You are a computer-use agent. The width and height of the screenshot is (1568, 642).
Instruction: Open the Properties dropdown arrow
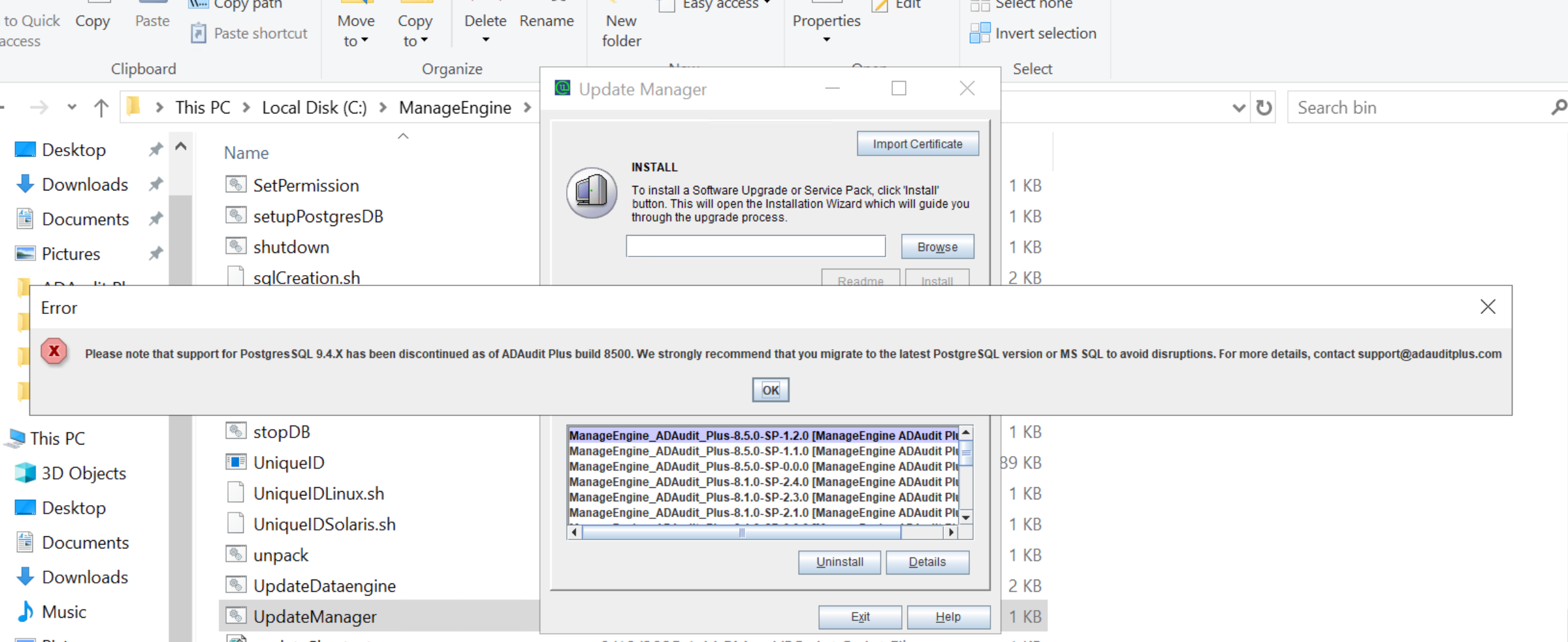(x=826, y=40)
